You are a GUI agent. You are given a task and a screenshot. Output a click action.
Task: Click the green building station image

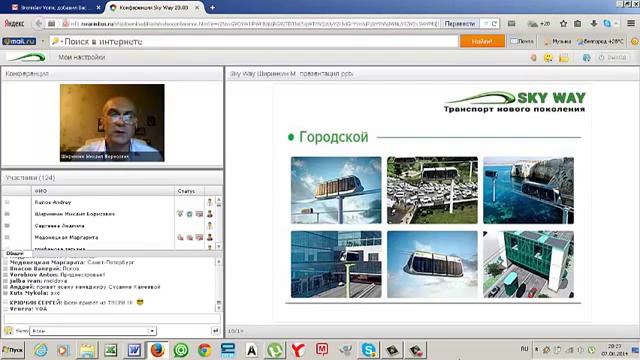tap(529, 264)
